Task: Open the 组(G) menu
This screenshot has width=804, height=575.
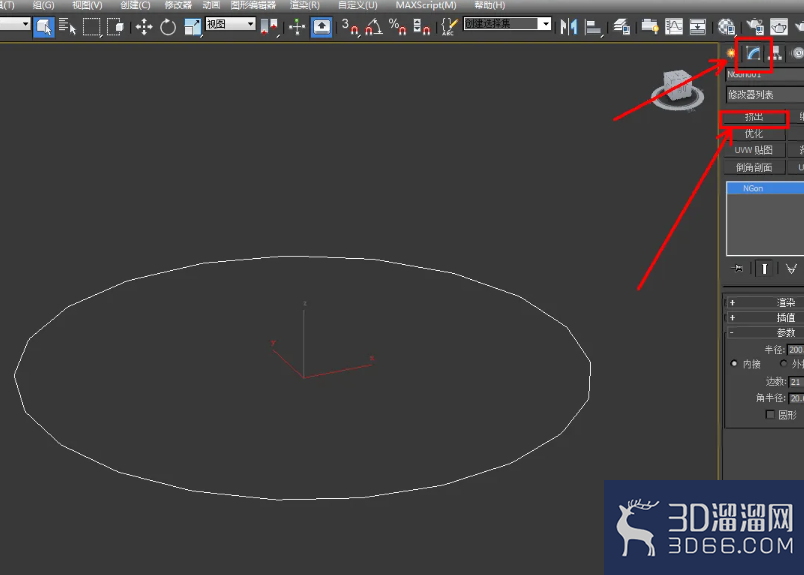Action: tap(44, 5)
